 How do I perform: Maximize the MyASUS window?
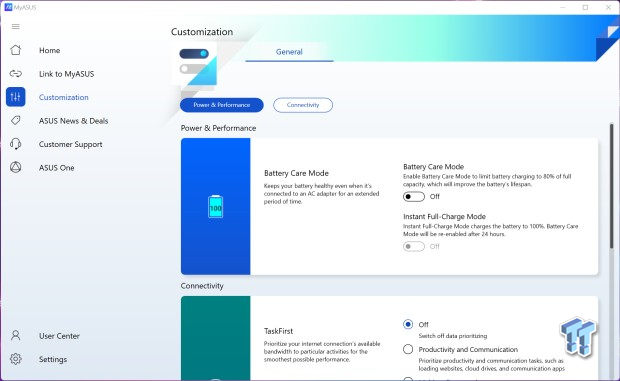point(586,8)
